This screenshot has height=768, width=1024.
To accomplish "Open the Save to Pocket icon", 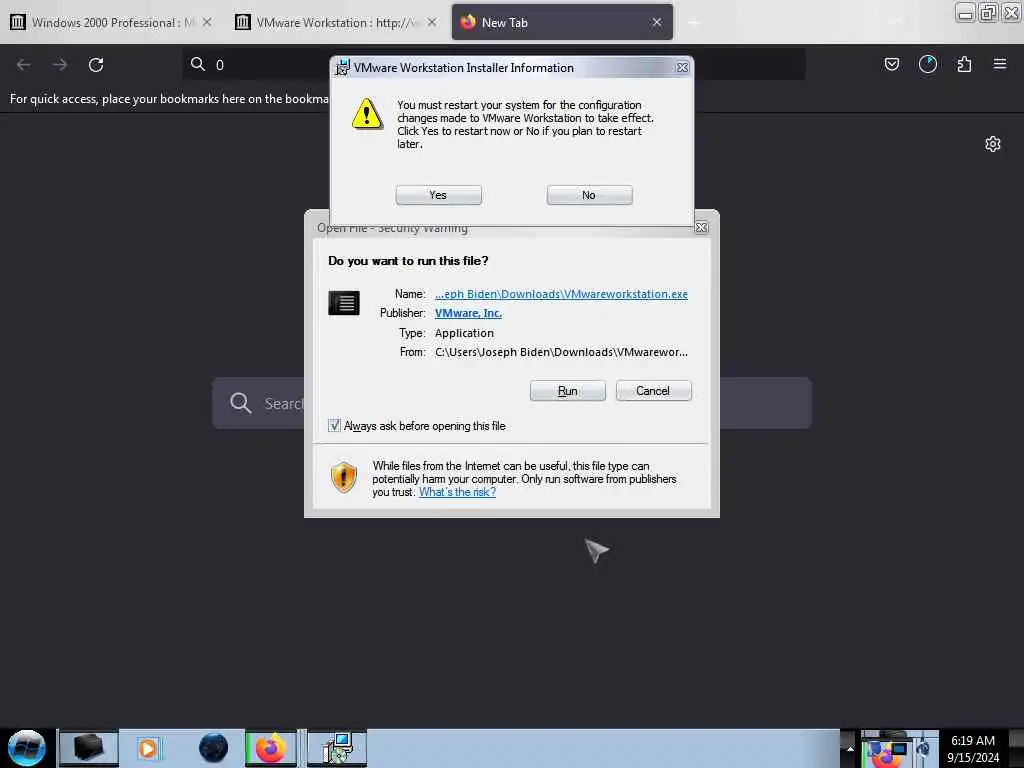I will (891, 64).
